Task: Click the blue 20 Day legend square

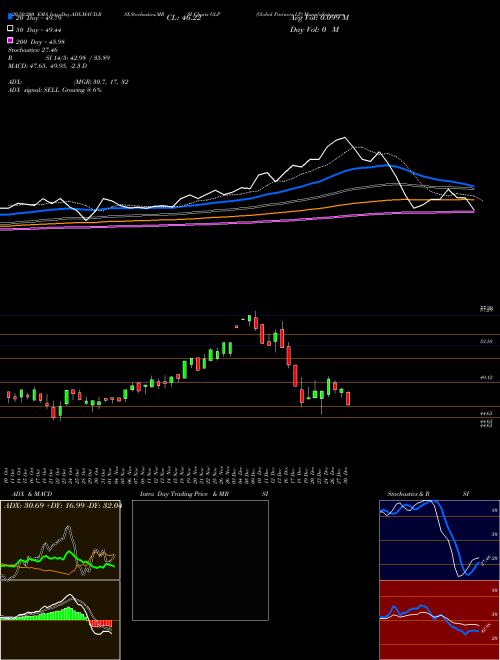Action: point(10,17)
